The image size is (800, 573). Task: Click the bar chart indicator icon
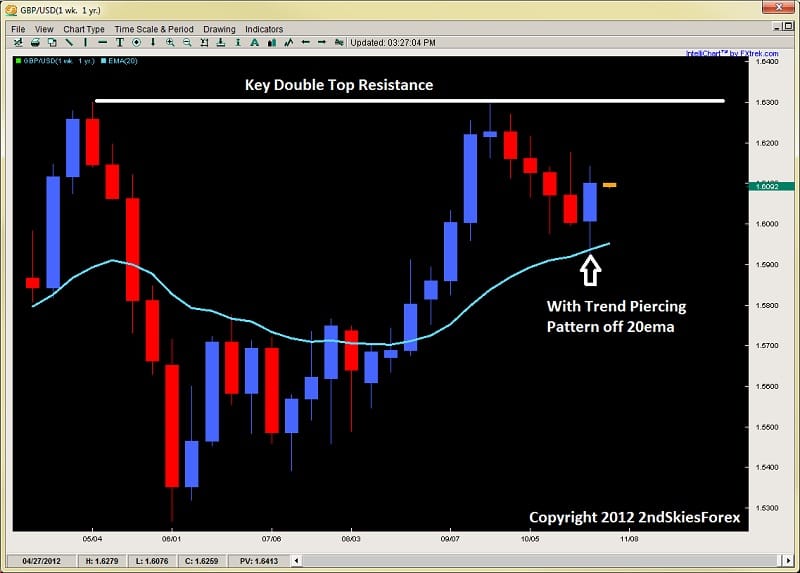pyautogui.click(x=272, y=43)
